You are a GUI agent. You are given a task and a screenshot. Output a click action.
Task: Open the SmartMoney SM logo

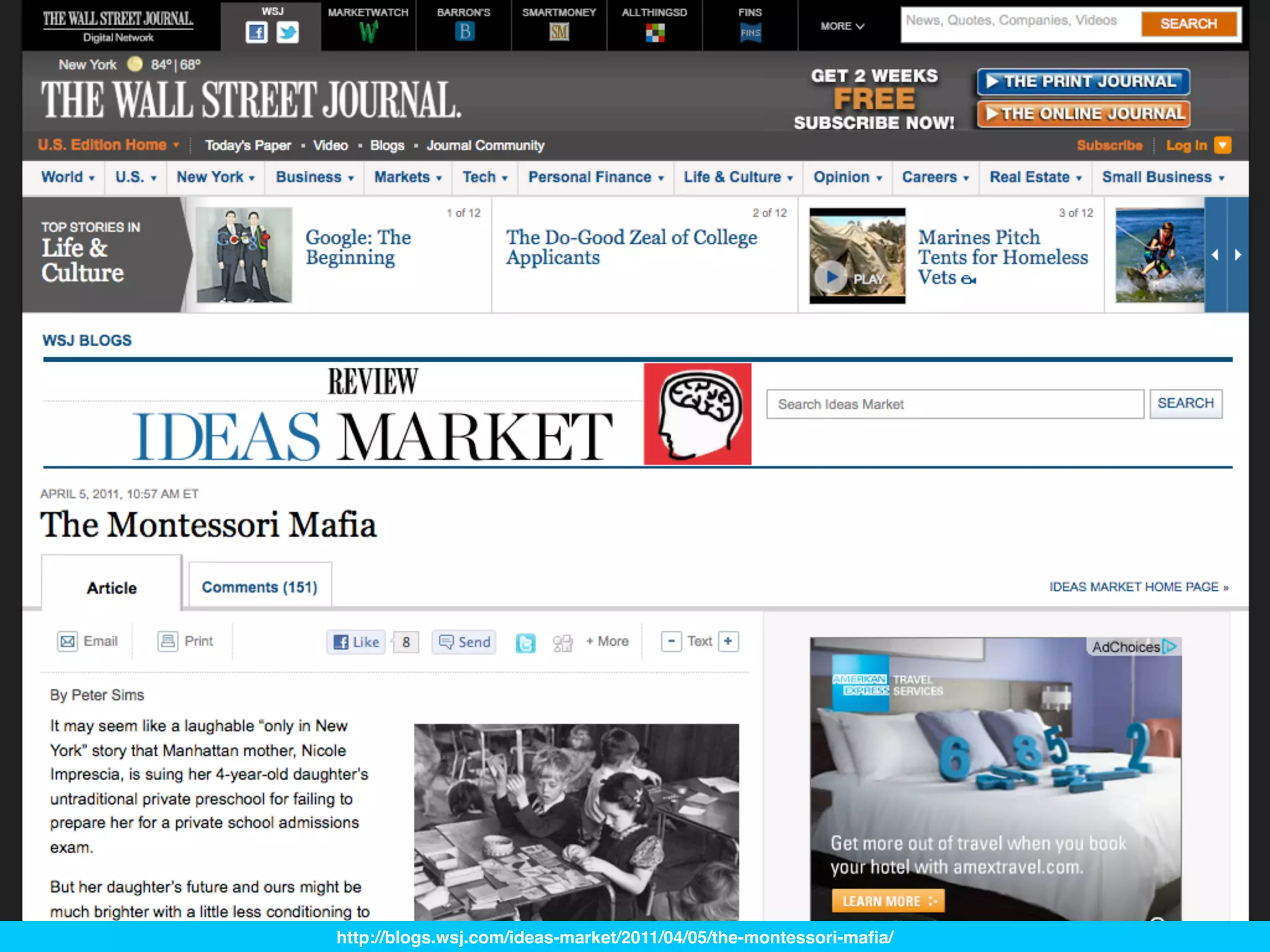pos(559,32)
